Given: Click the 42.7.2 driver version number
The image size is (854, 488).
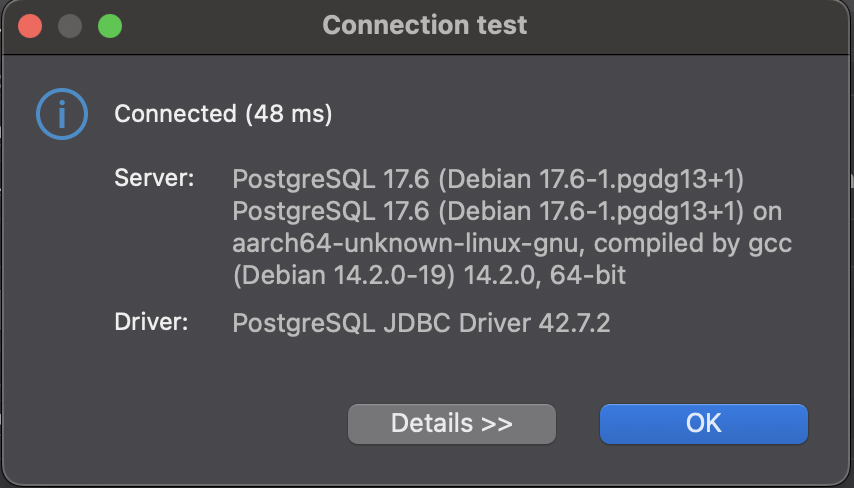Looking at the screenshot, I should (x=575, y=323).
